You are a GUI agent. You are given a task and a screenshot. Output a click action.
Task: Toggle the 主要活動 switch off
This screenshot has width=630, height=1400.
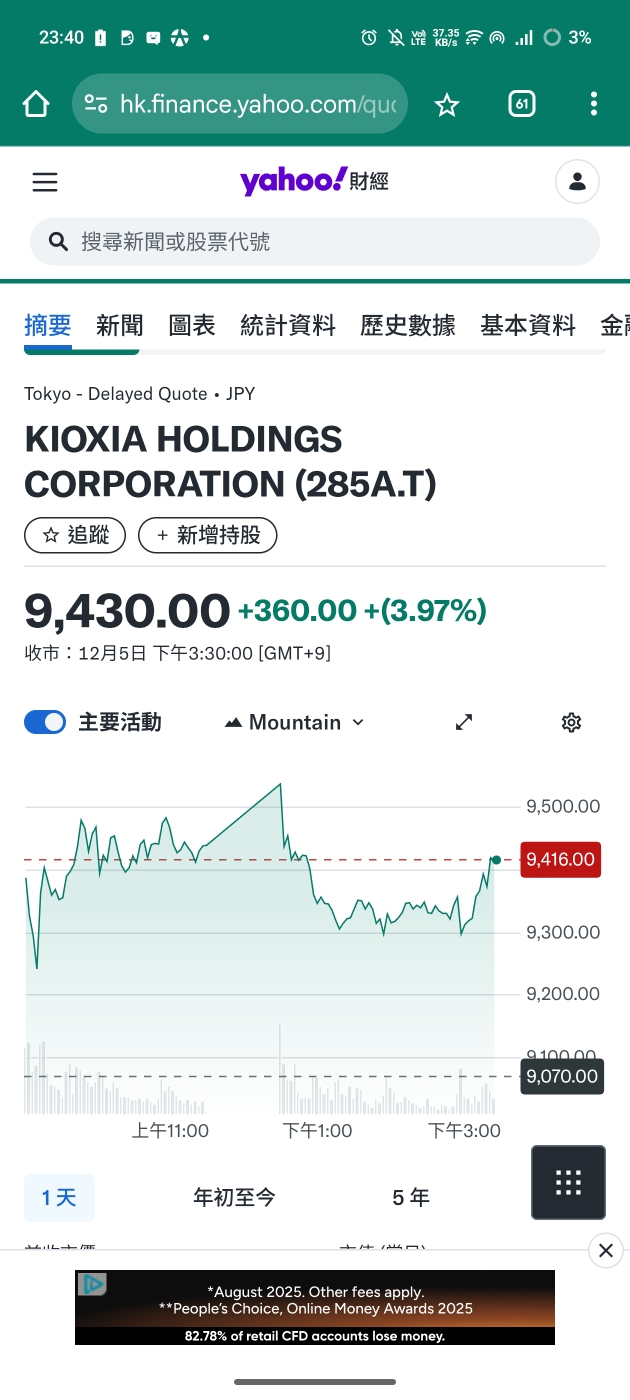click(x=45, y=722)
